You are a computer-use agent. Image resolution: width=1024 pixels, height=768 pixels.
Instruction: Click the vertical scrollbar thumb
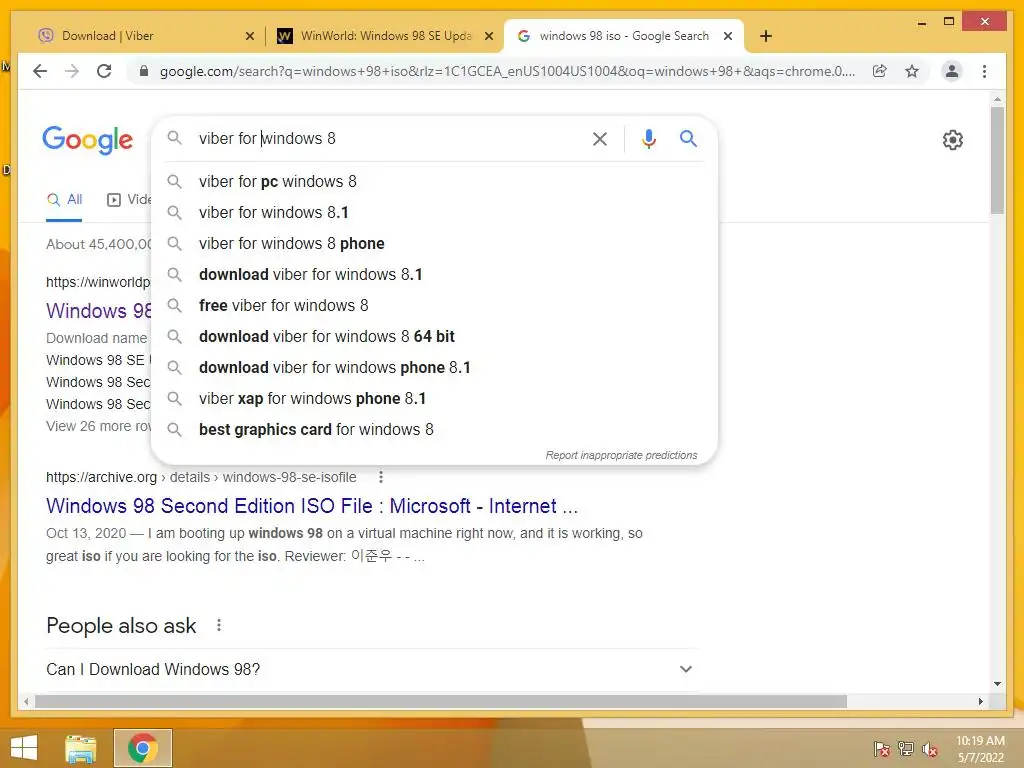tap(997, 160)
